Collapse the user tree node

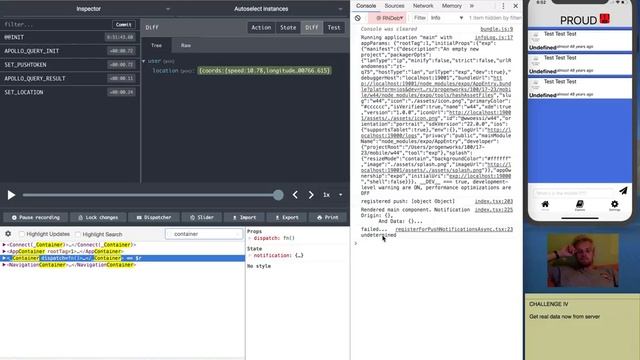144,61
